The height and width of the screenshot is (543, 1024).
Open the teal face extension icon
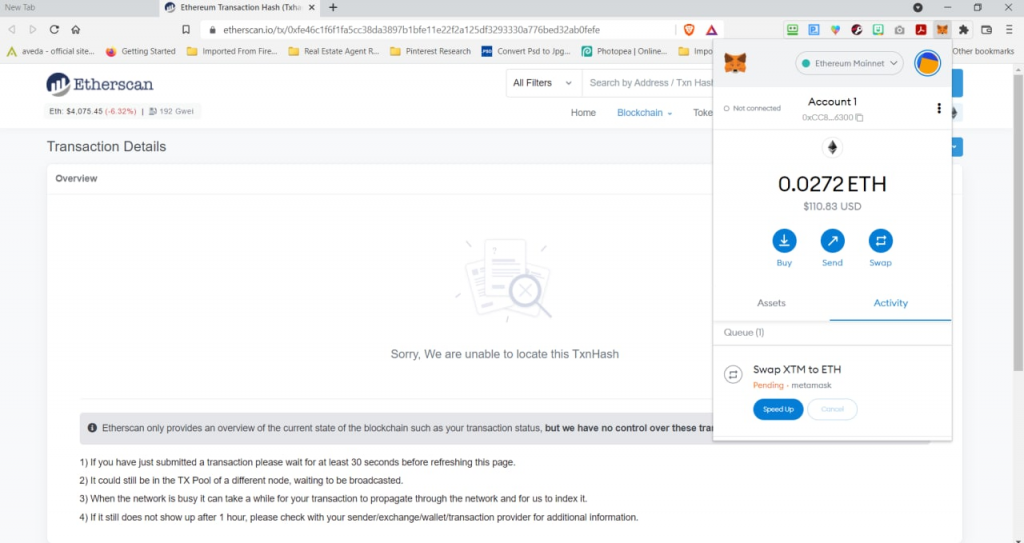[x=878, y=29]
